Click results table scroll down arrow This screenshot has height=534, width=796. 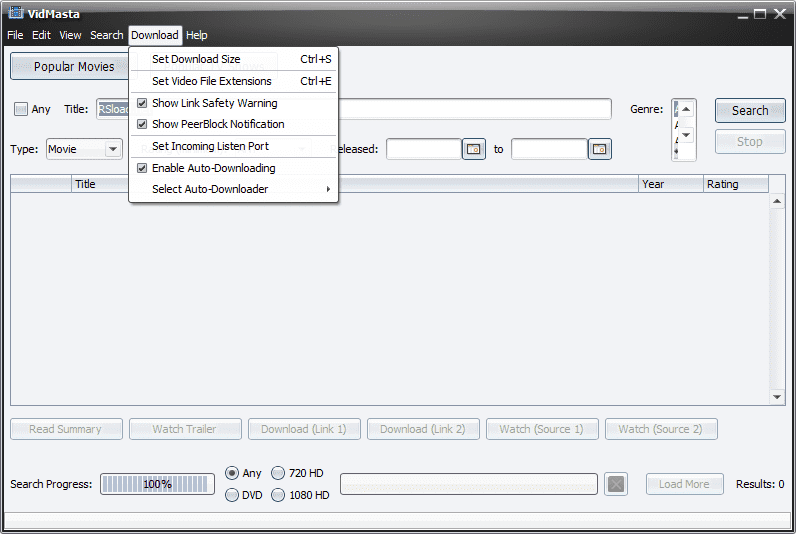tap(778, 397)
